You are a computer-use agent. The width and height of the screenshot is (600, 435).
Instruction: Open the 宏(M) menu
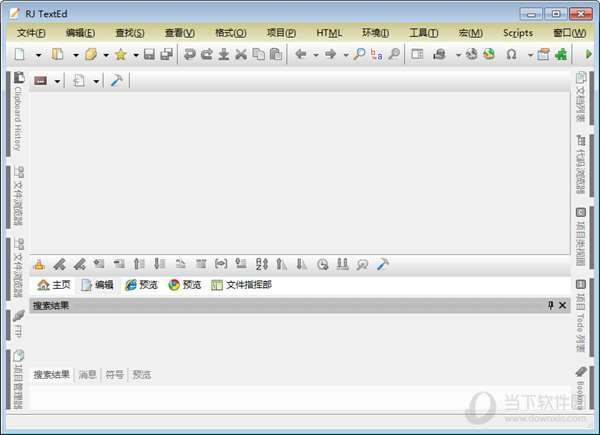point(471,33)
